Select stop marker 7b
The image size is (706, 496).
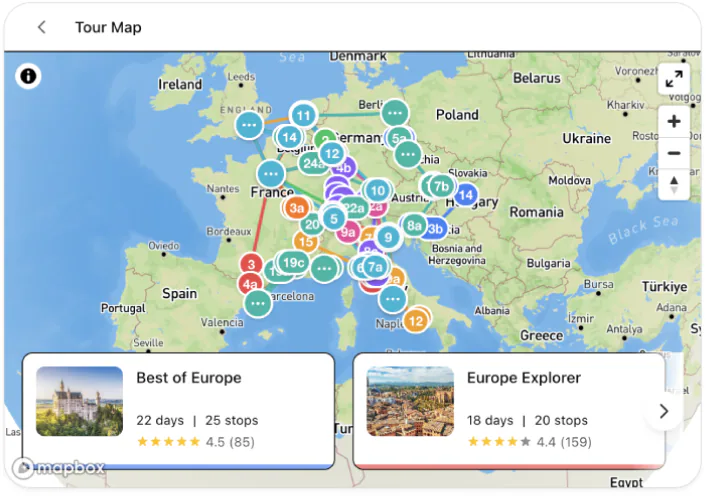pyautogui.click(x=441, y=186)
